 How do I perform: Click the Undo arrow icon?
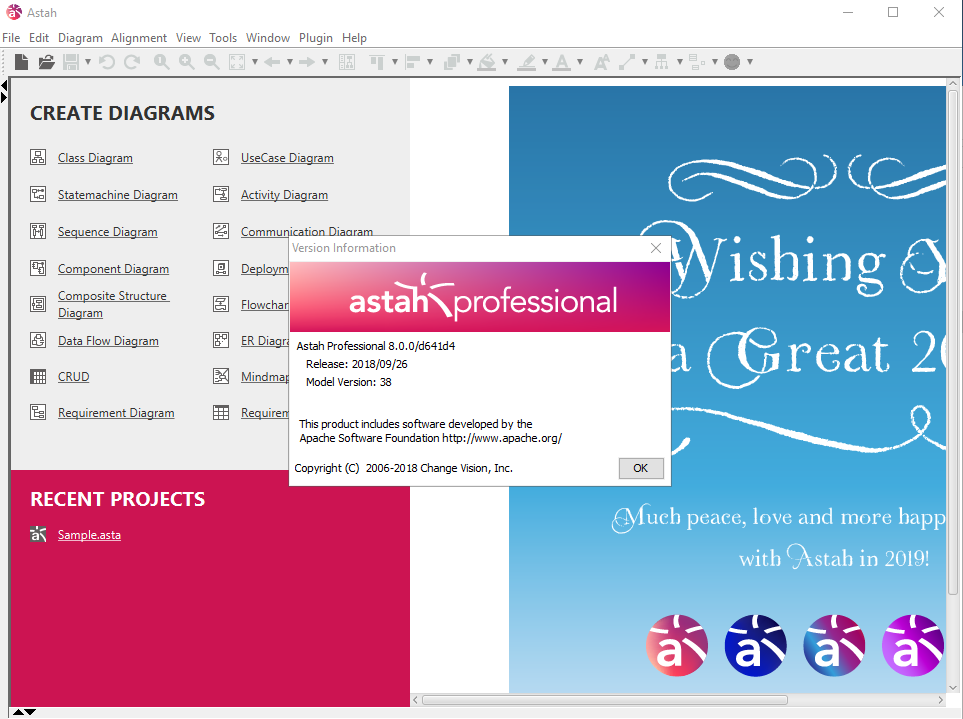tap(107, 61)
